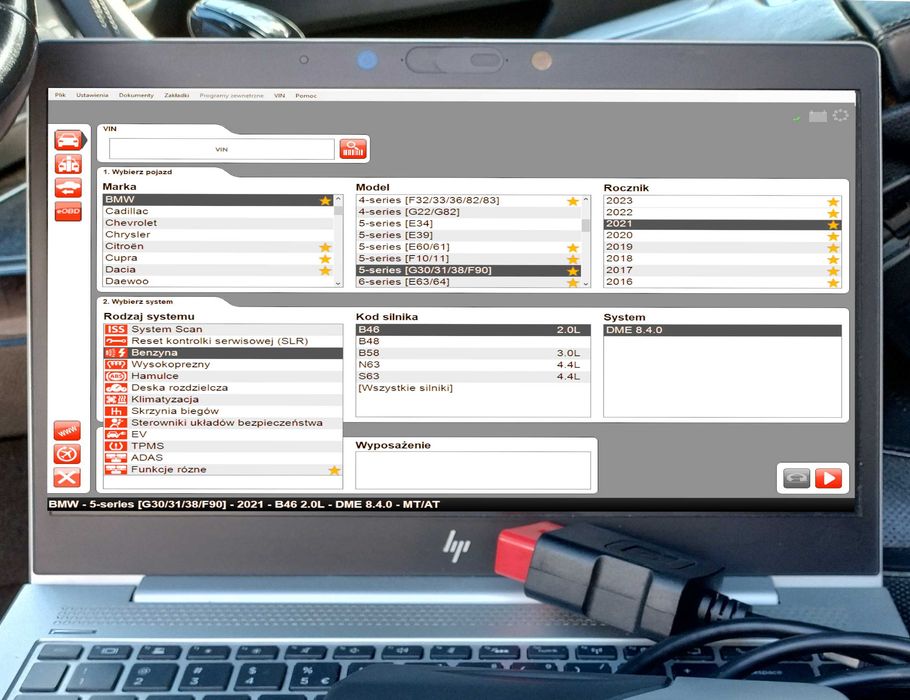Select the Wysokoprezny glow plug icon
The height and width of the screenshot is (700, 910).
click(116, 365)
